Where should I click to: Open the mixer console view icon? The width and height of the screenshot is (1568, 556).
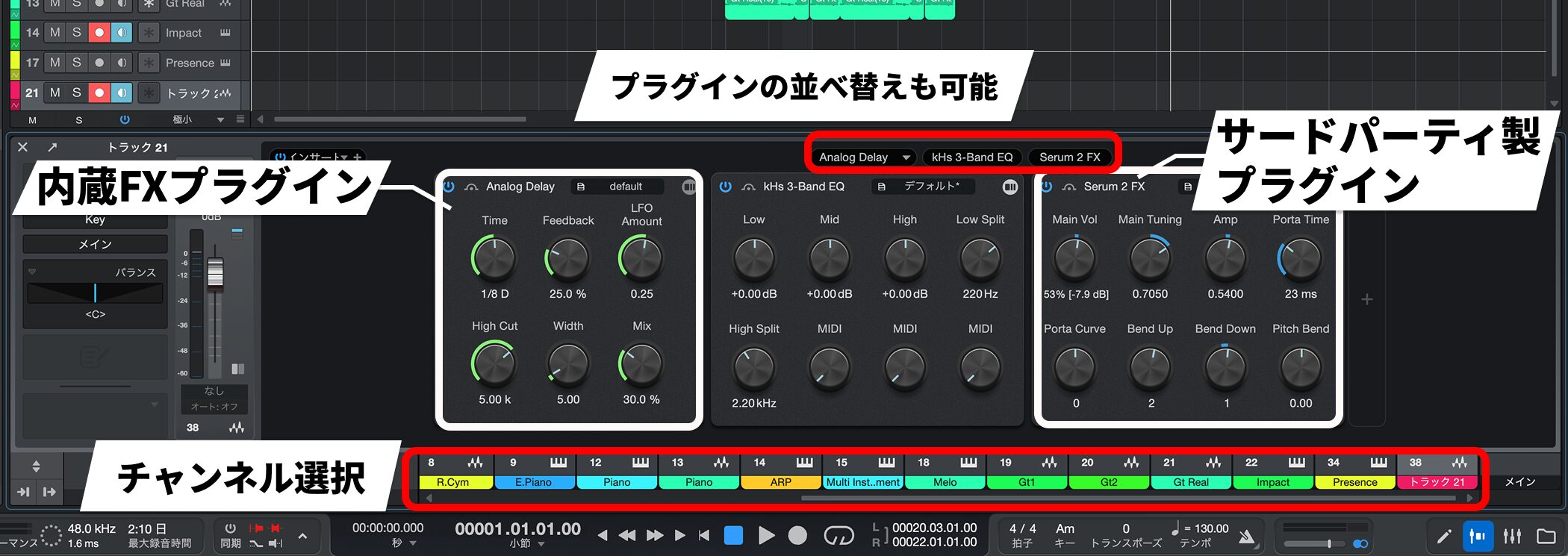click(1512, 536)
